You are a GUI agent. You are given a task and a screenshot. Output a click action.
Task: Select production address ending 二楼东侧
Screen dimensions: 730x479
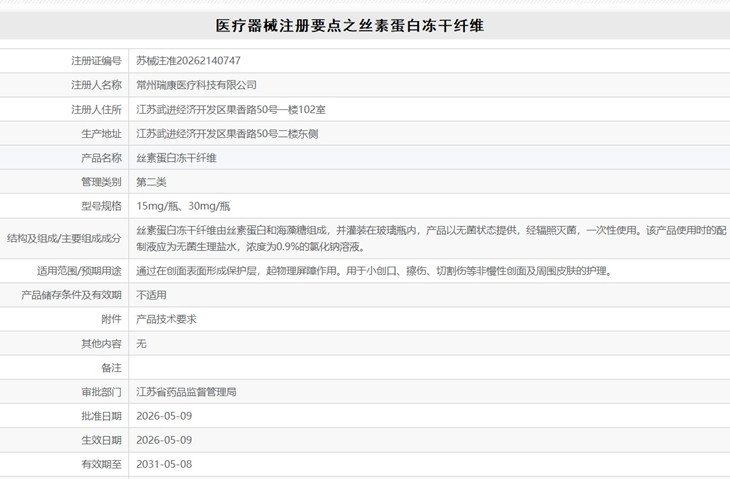[x=227, y=134]
